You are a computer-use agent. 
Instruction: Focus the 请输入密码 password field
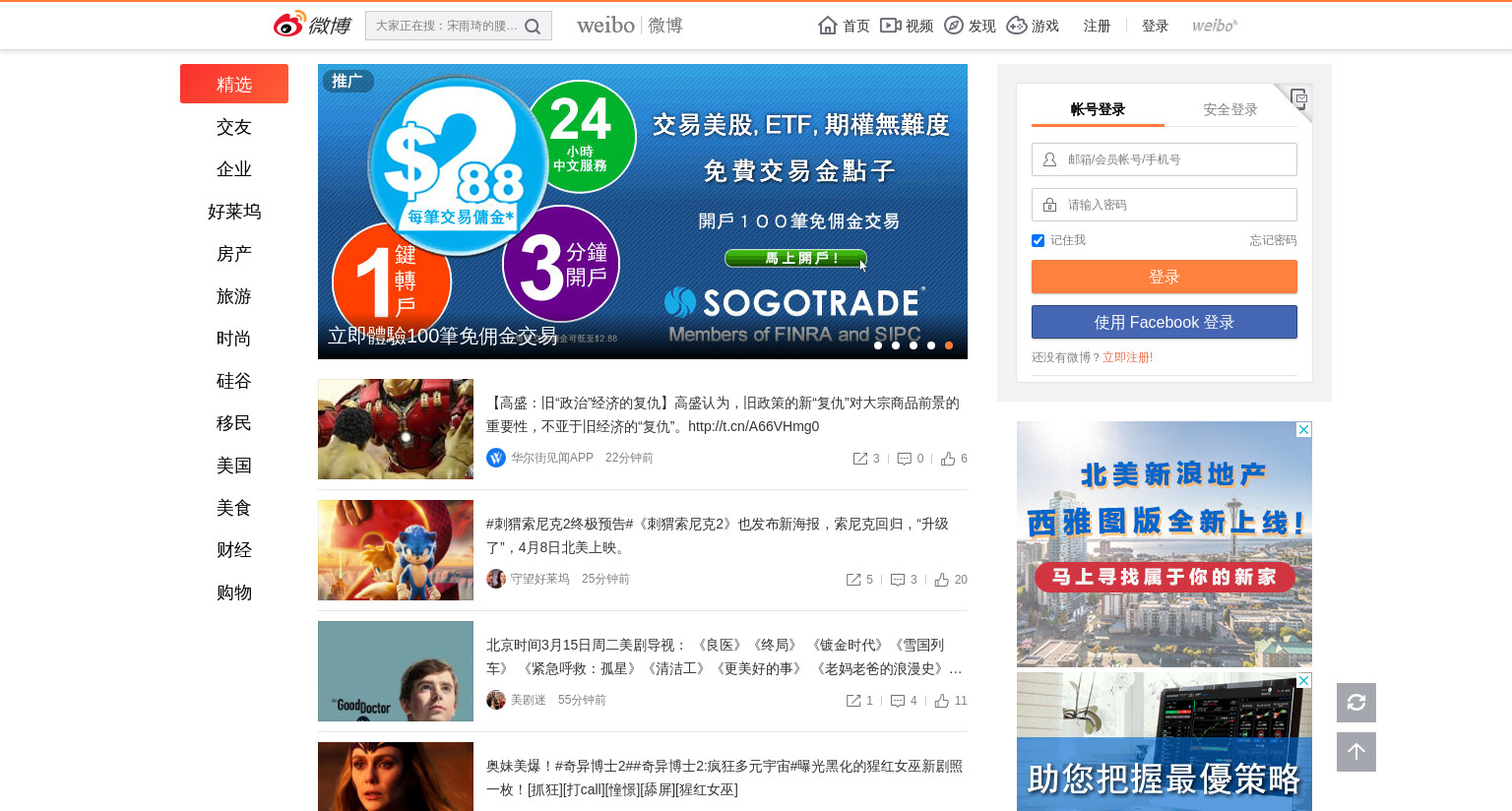(1165, 205)
